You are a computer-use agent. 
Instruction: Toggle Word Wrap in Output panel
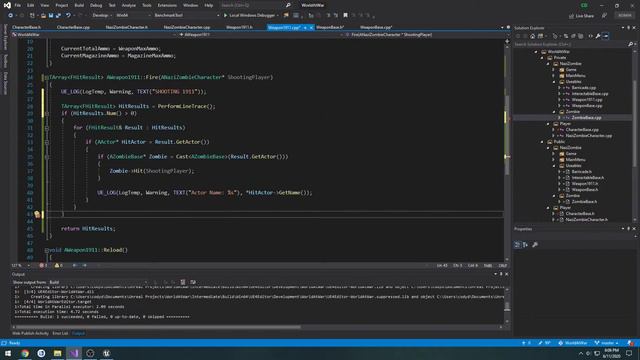point(193,282)
